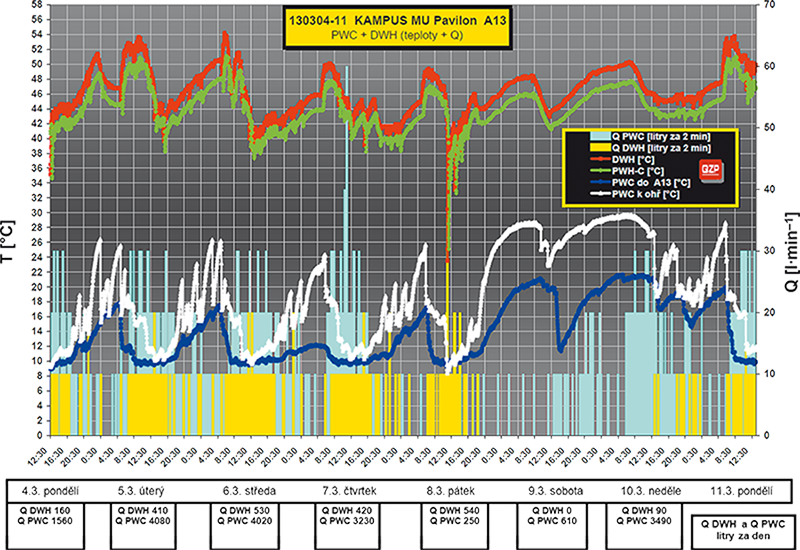The image size is (800, 550).
Task: Click day label '9.3. sobota'
Action: pyautogui.click(x=556, y=491)
